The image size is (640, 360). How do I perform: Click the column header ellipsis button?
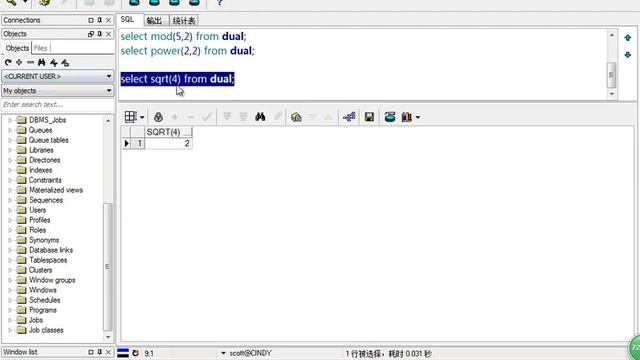coord(187,132)
